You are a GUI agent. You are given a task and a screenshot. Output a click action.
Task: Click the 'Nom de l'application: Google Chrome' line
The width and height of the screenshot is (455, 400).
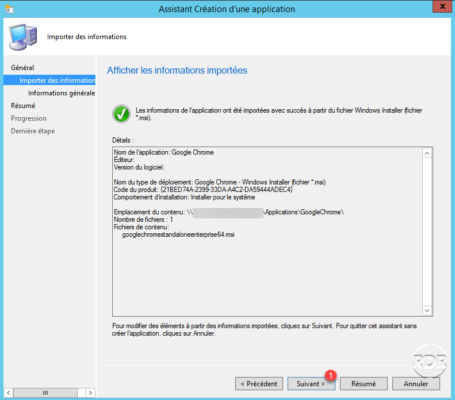[x=164, y=152]
